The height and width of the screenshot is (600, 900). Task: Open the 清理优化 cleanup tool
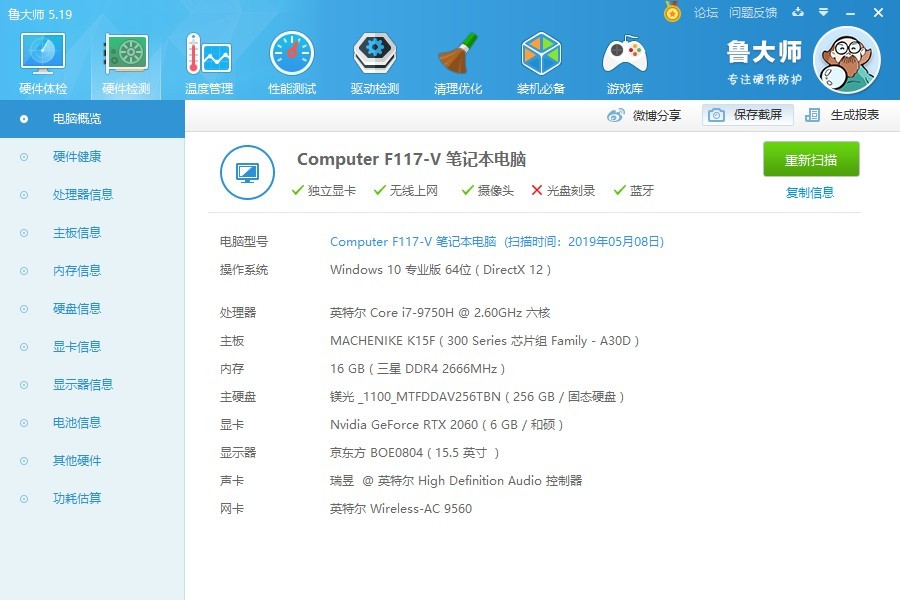pyautogui.click(x=457, y=60)
